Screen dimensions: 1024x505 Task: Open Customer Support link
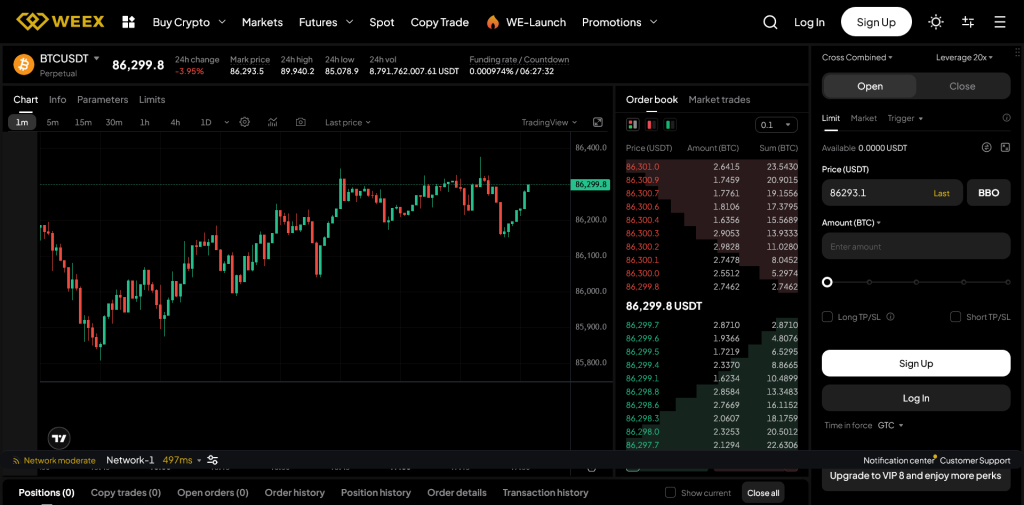pyautogui.click(x=975, y=461)
